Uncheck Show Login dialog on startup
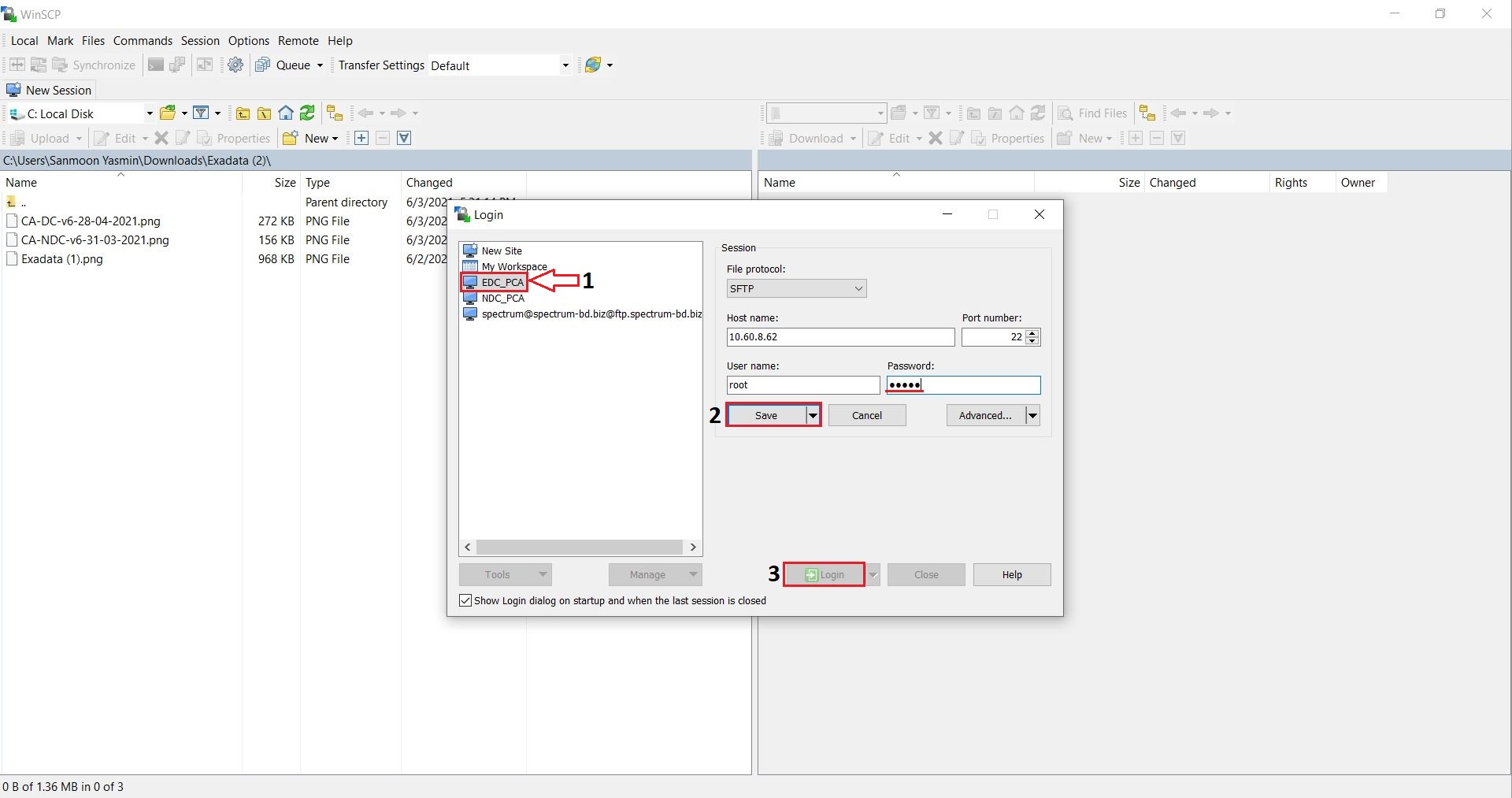The height and width of the screenshot is (798, 1512). [x=465, y=601]
